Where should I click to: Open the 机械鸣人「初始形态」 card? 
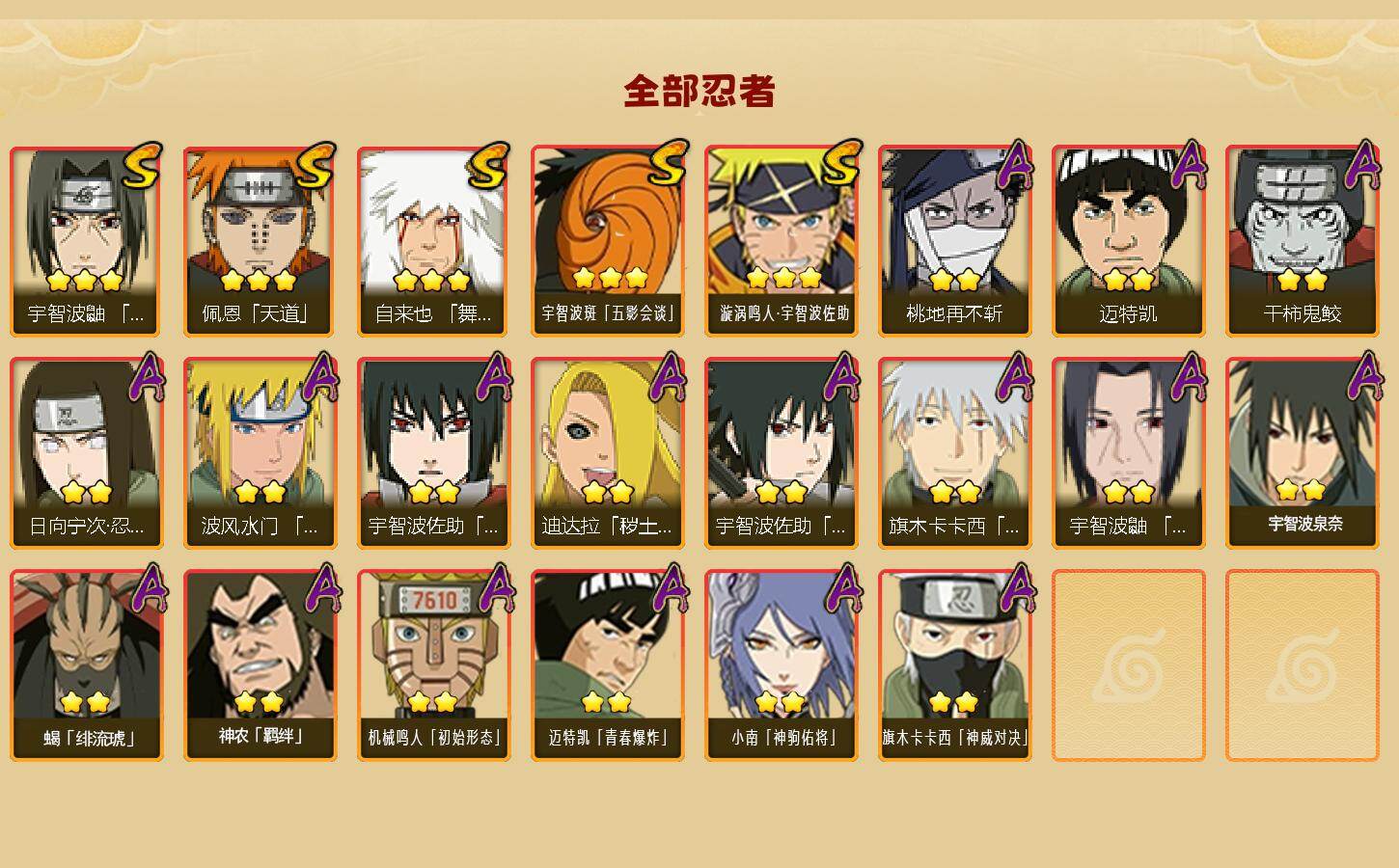pyautogui.click(x=433, y=665)
